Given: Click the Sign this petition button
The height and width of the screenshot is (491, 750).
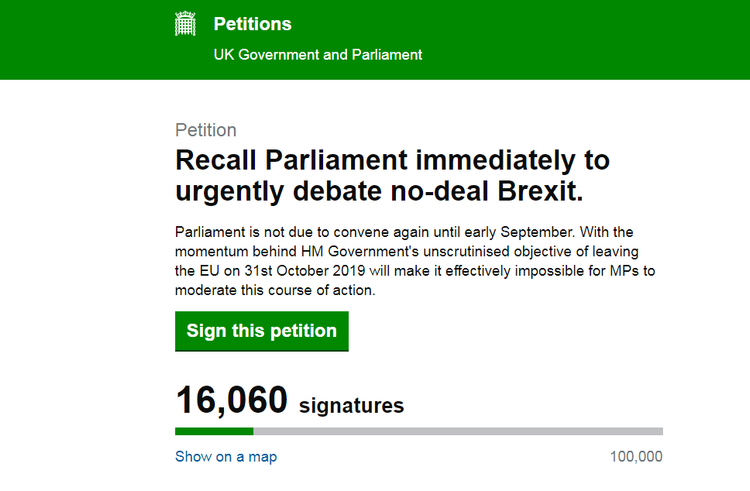Looking at the screenshot, I should [x=262, y=331].
